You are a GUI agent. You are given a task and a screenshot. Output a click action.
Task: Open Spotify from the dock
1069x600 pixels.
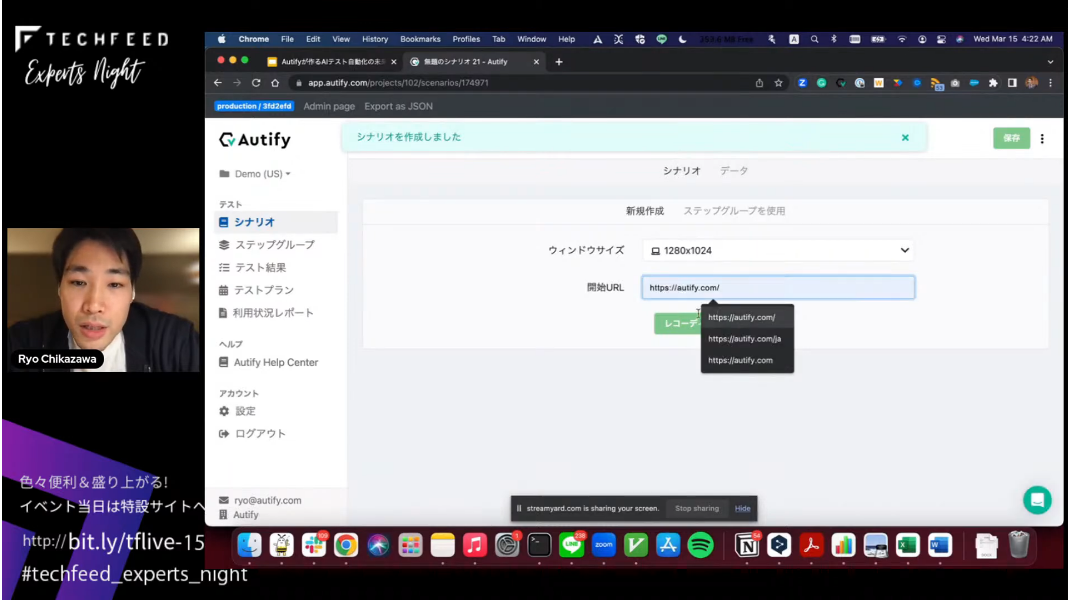(x=700, y=545)
